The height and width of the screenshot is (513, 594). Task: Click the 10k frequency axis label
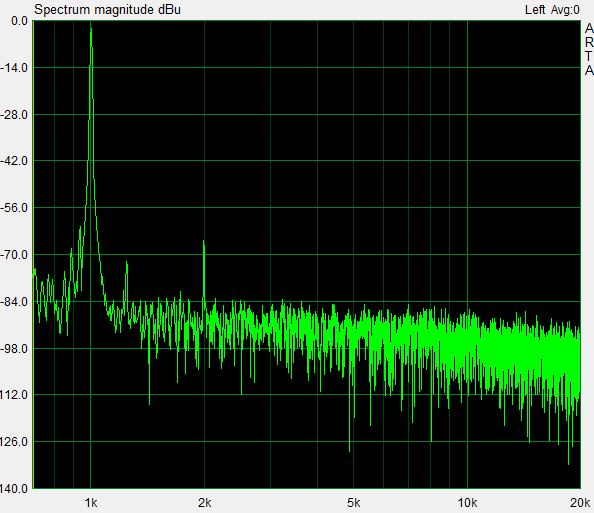467,503
